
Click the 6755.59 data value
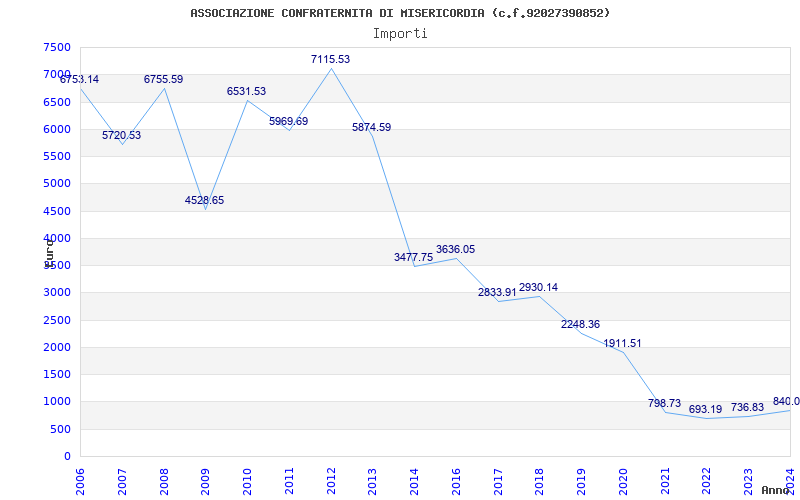[163, 80]
